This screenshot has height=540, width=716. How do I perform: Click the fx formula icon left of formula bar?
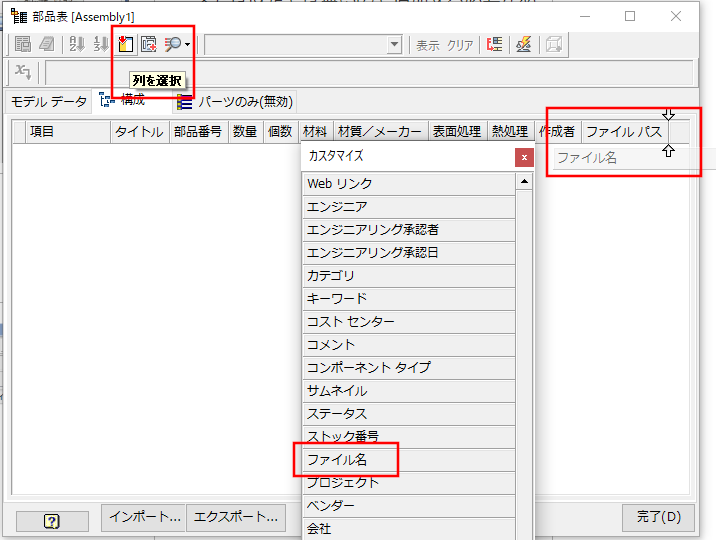tap(23, 72)
